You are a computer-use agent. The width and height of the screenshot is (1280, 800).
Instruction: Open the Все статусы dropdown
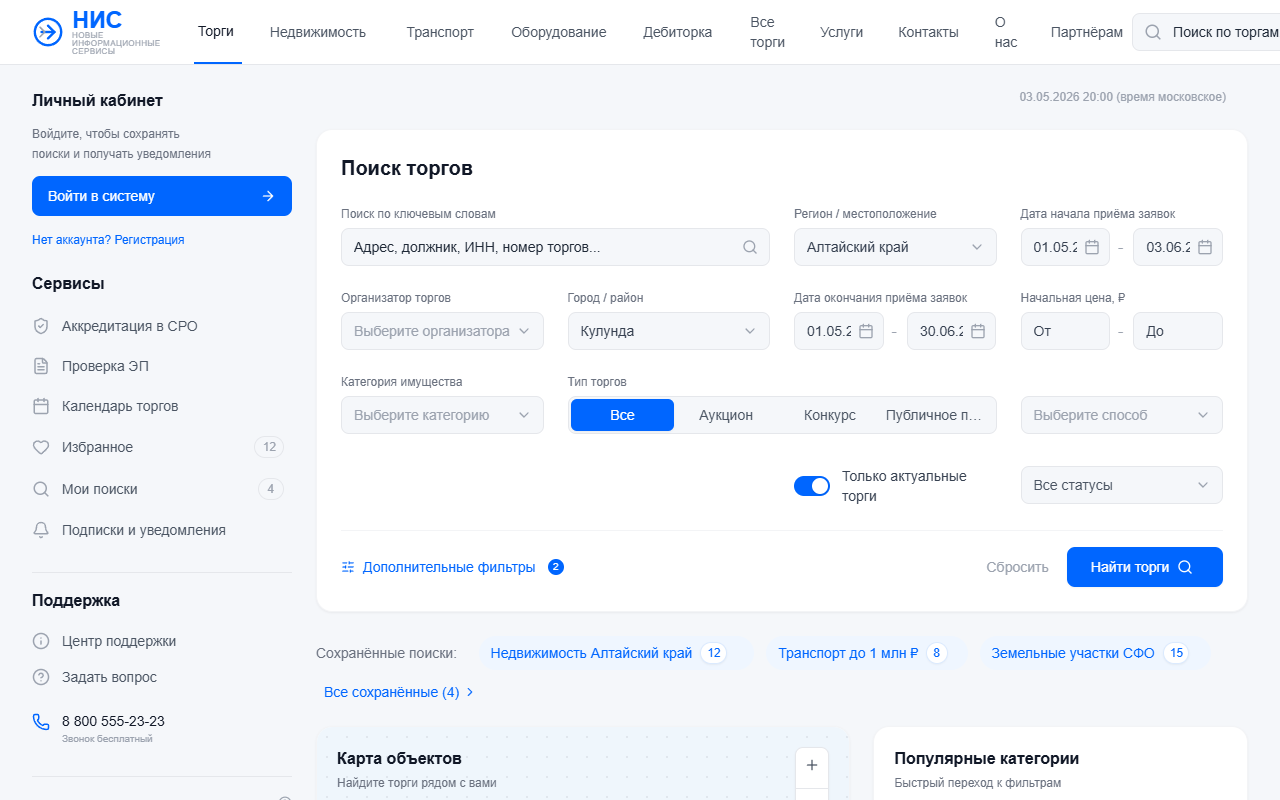point(1122,485)
